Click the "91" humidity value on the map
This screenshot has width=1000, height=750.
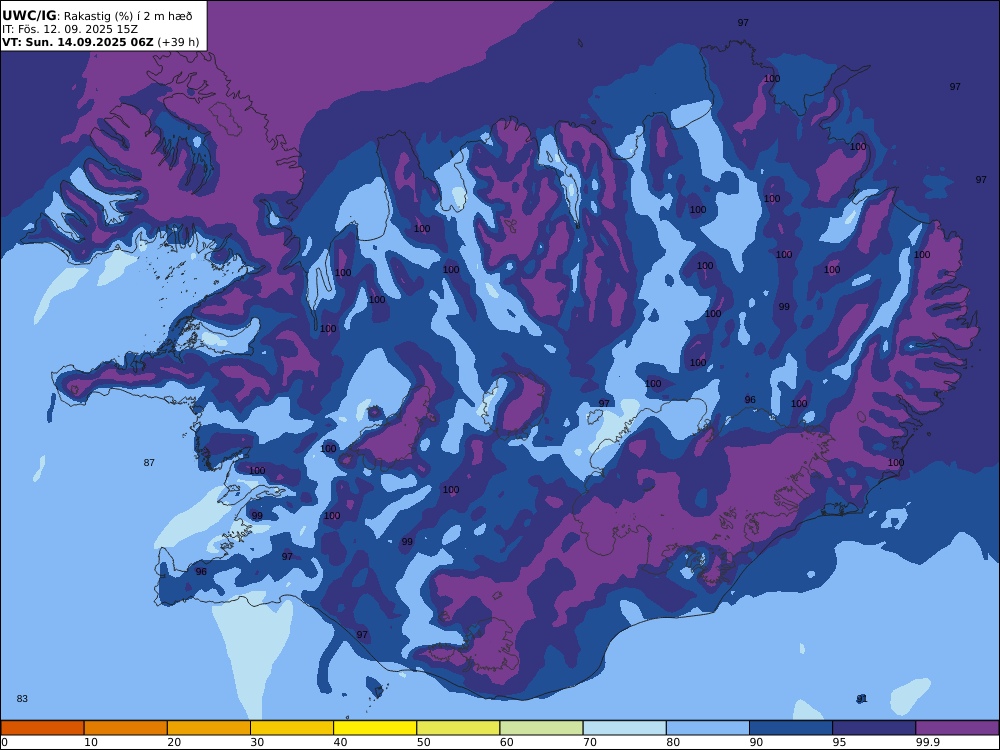point(862,699)
